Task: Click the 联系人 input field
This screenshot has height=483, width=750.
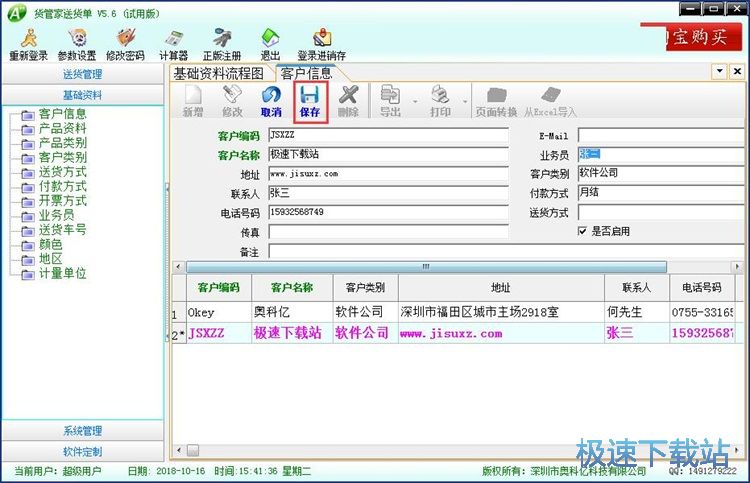Action: click(388, 193)
